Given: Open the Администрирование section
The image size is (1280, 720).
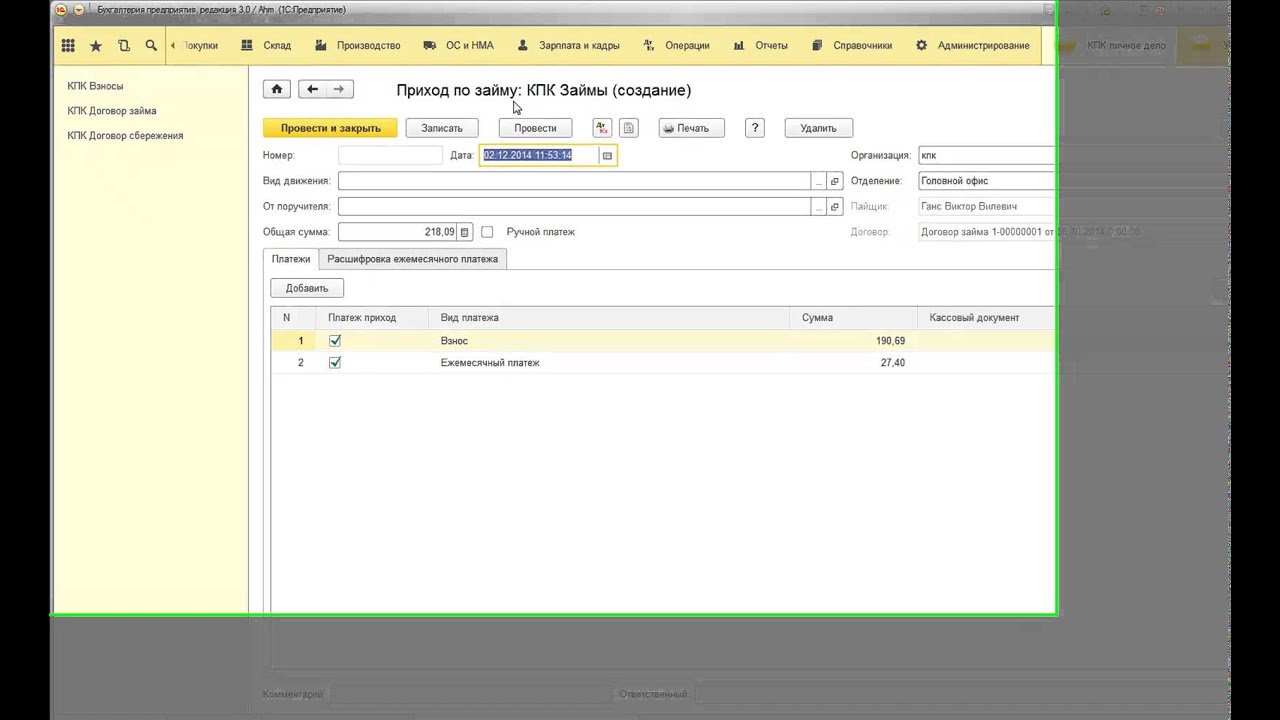Looking at the screenshot, I should (973, 45).
